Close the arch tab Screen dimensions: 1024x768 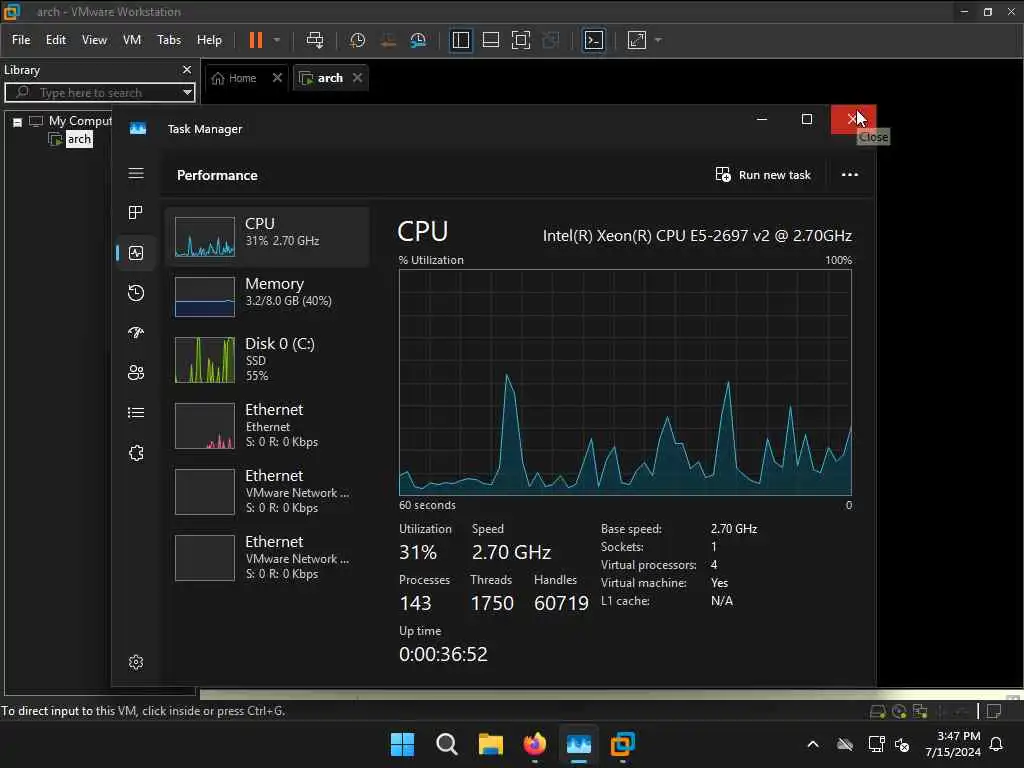(x=357, y=78)
